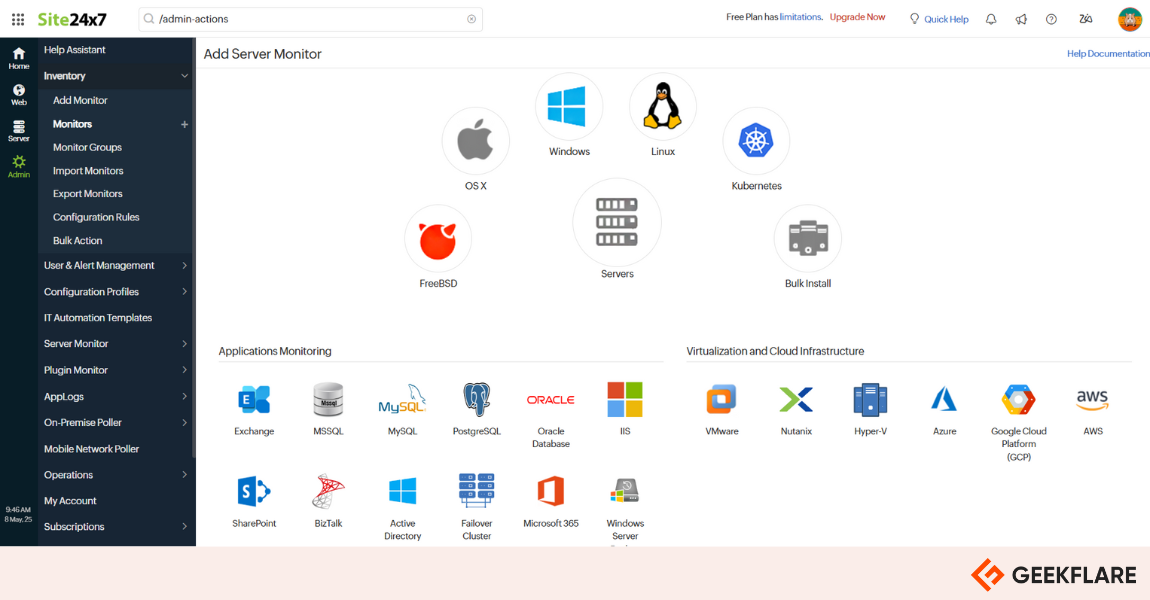Viewport: 1150px width, 600px height.
Task: Open the Help Documentation link
Action: coord(1108,54)
